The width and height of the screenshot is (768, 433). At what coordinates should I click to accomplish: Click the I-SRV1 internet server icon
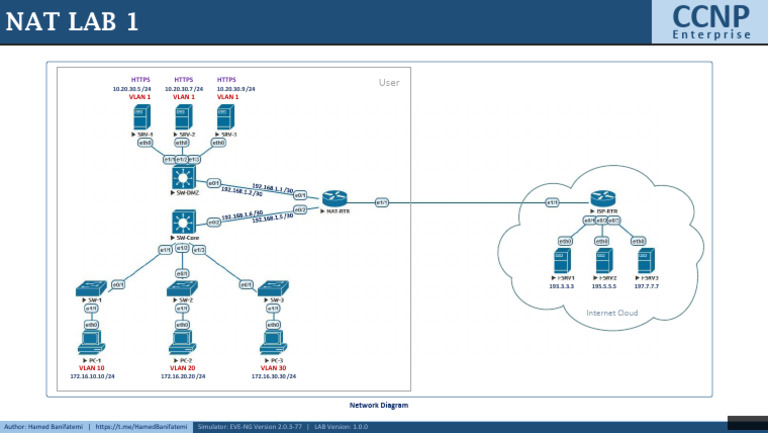pos(562,261)
